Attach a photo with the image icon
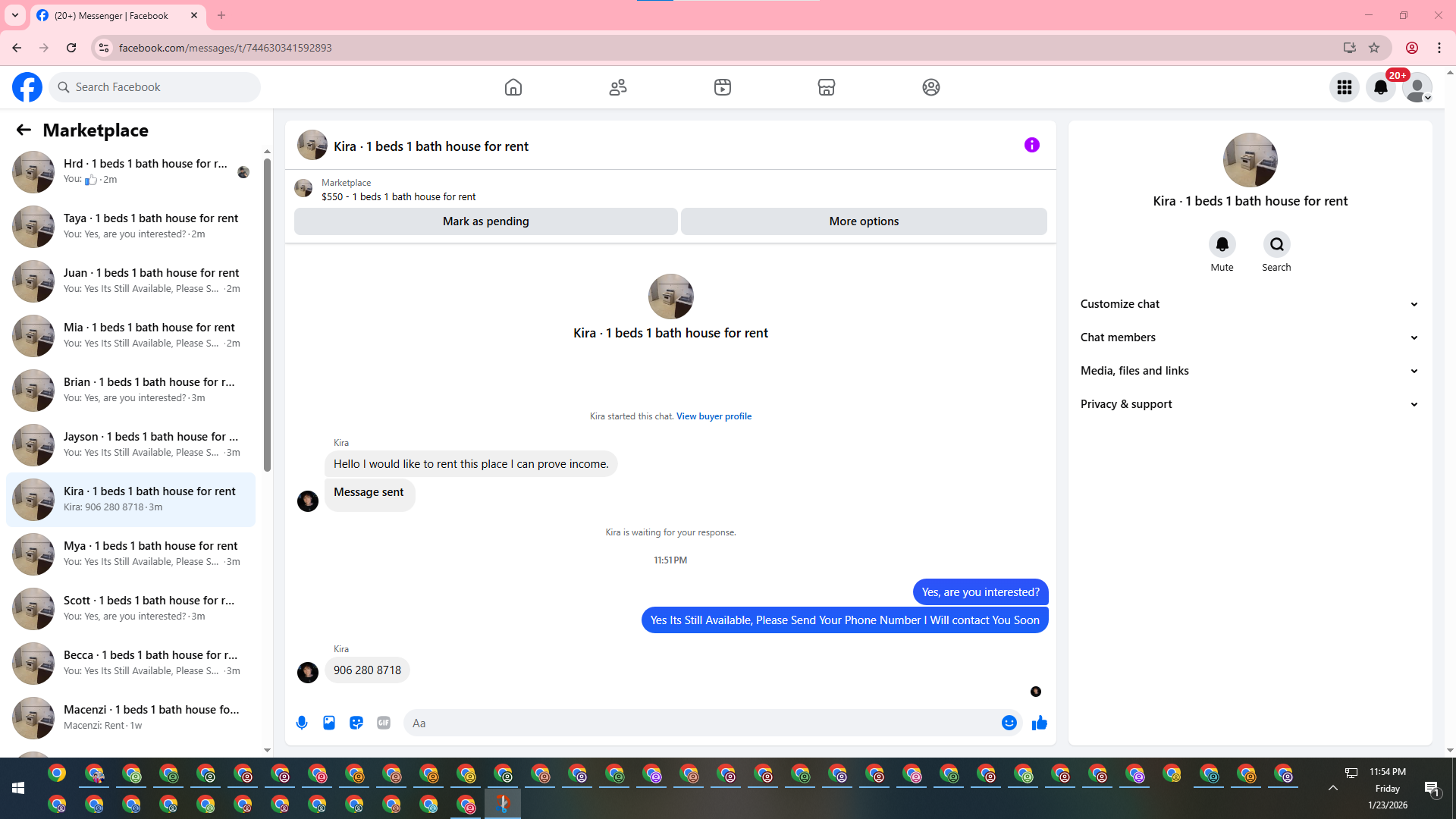The height and width of the screenshot is (819, 1456). click(x=329, y=723)
